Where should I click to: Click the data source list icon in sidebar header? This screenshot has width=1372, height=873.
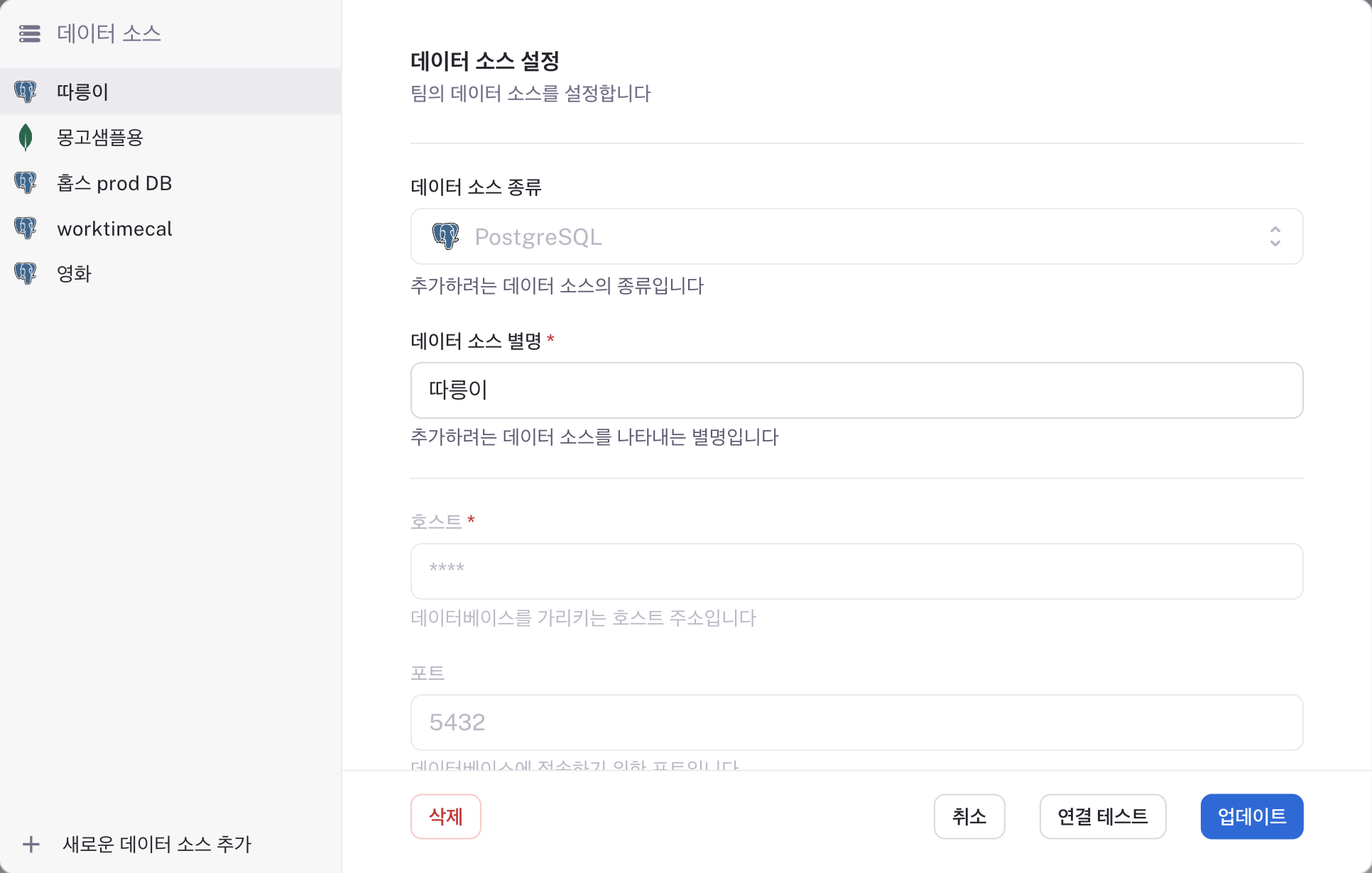pos(29,33)
